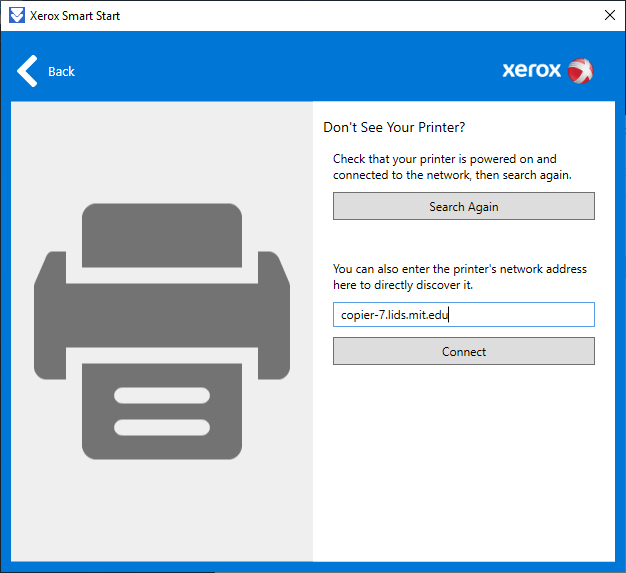
Task: Click the Back text label
Action: click(61, 71)
